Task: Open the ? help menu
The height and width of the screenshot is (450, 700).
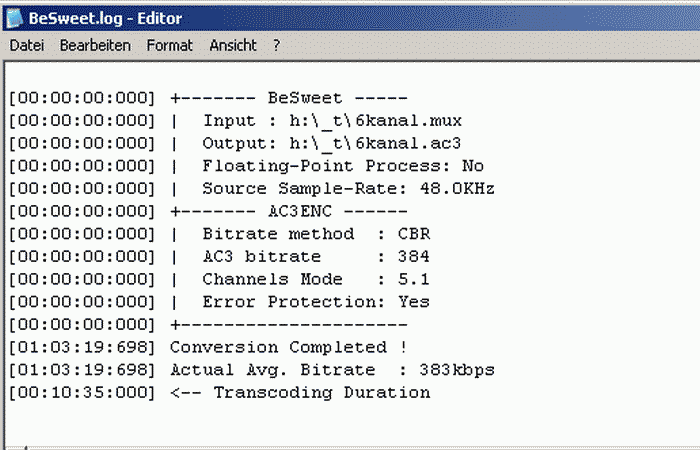Action: point(276,46)
